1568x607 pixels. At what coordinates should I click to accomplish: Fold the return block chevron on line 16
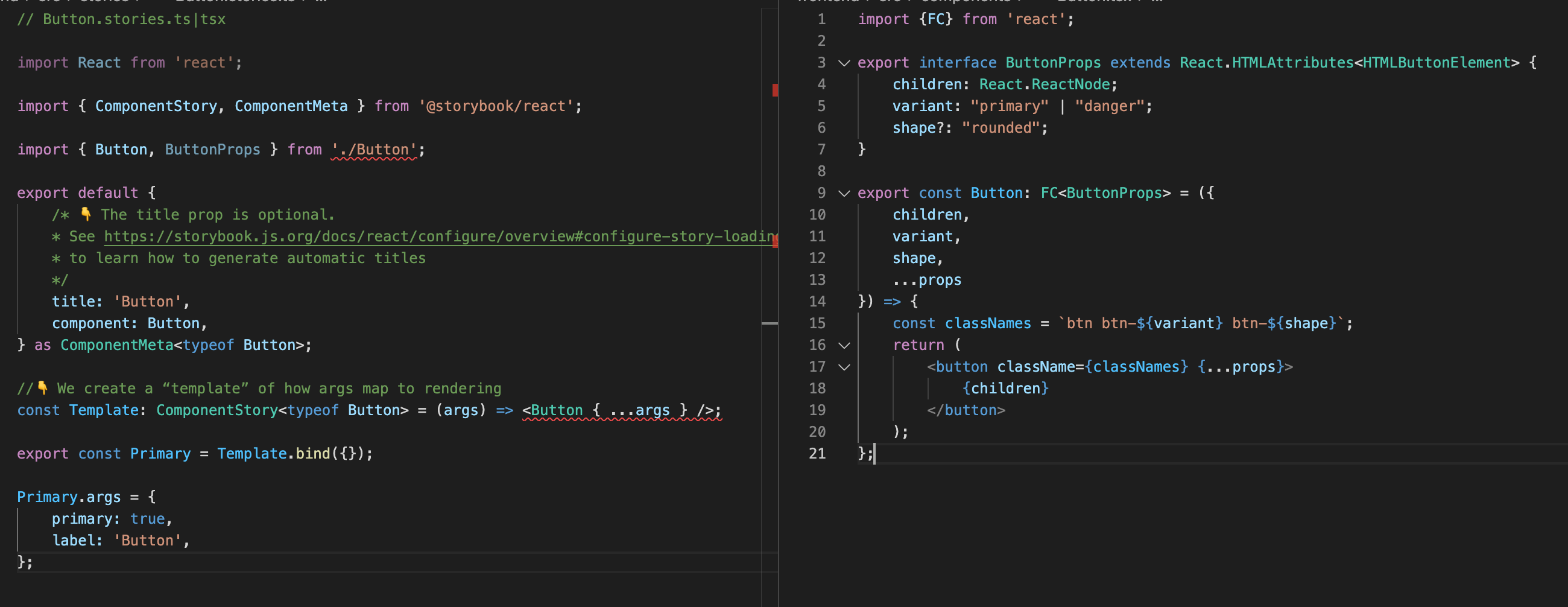[x=844, y=345]
